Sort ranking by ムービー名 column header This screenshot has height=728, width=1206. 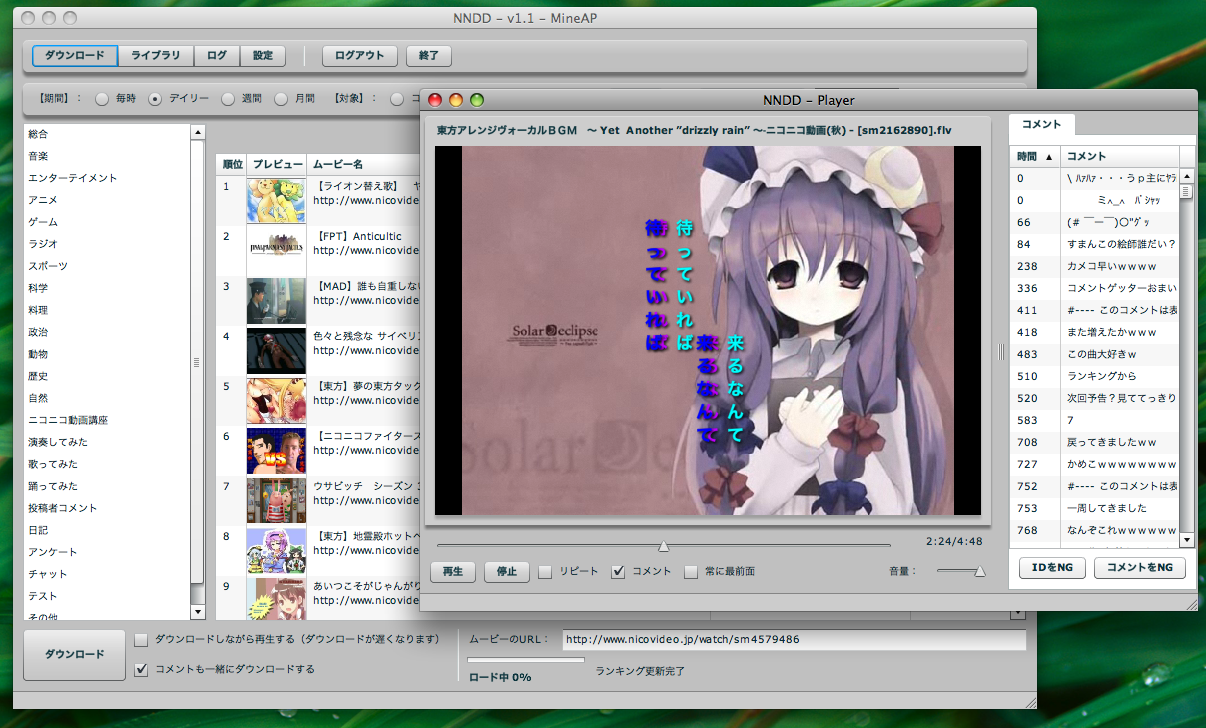coord(363,163)
